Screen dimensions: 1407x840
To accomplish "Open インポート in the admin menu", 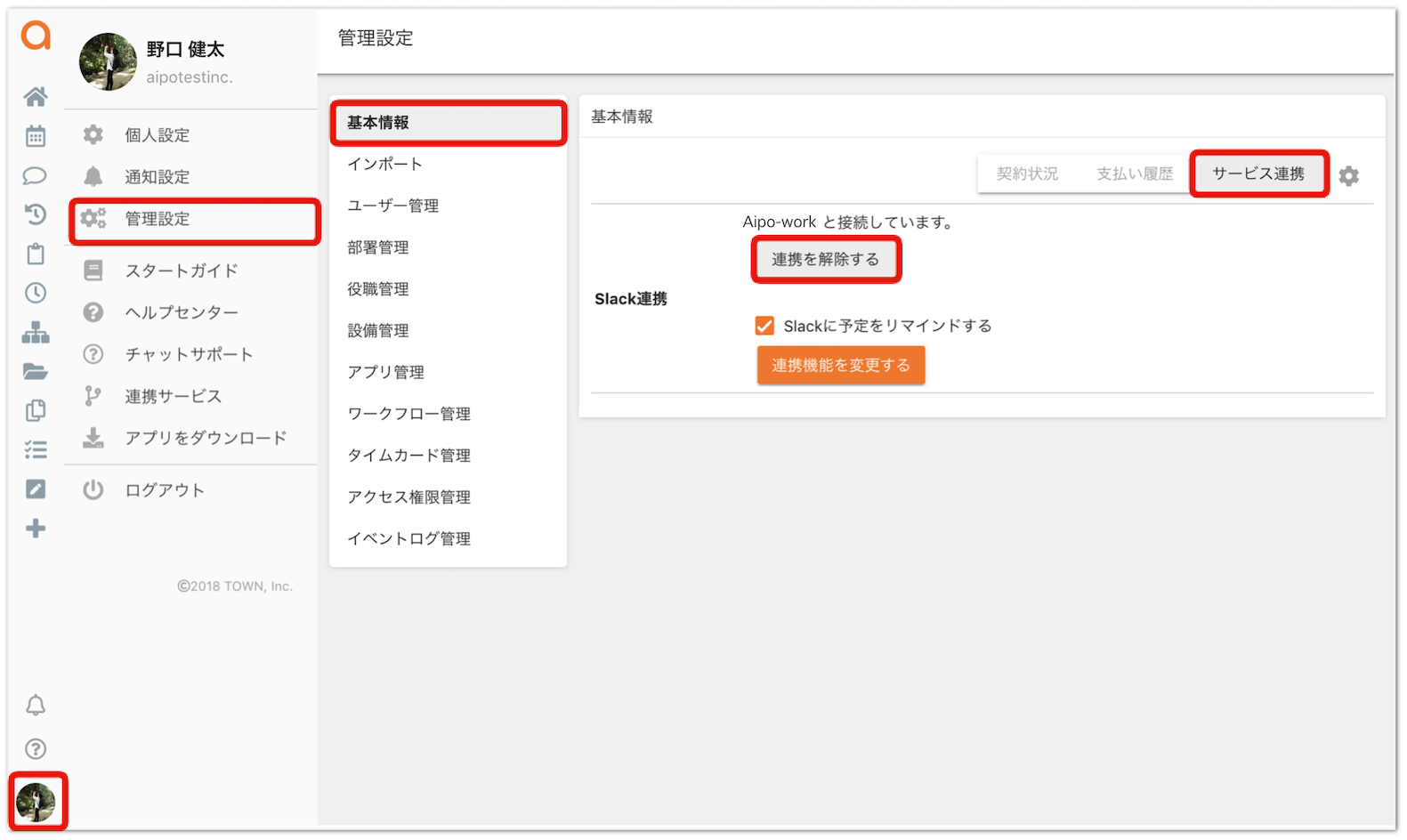I will tap(449, 164).
